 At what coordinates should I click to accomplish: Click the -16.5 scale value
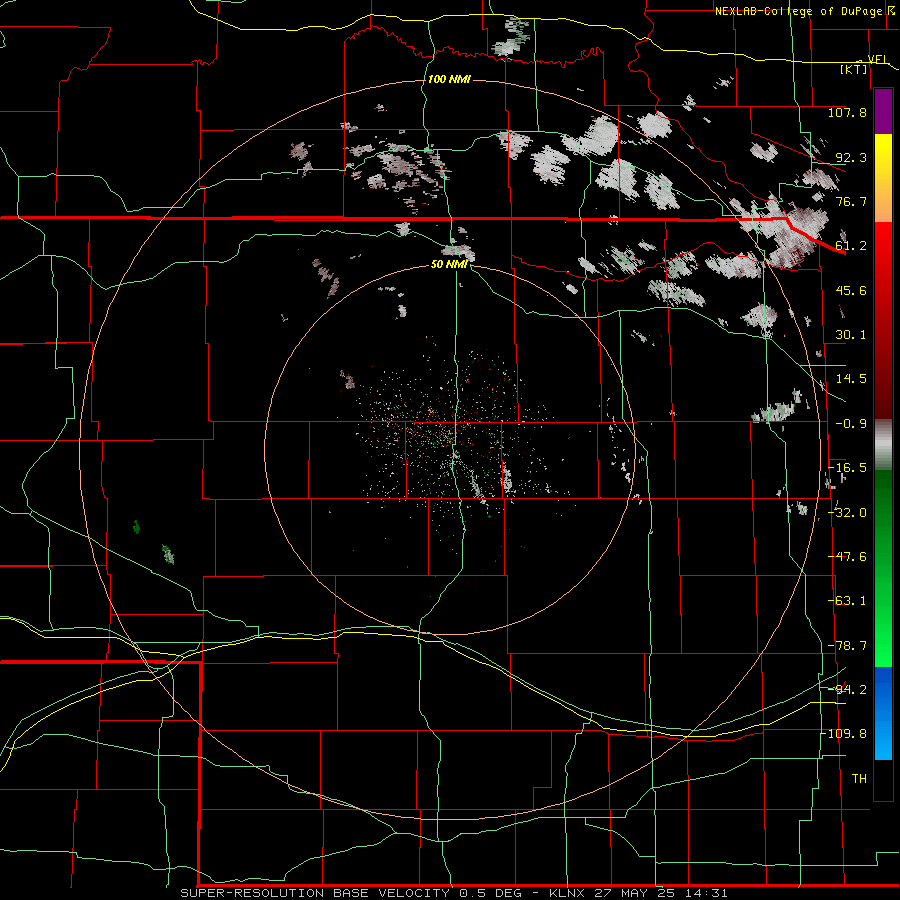(x=847, y=468)
